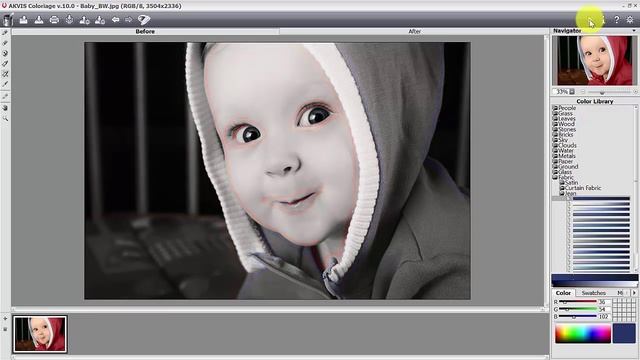The height and width of the screenshot is (360, 640).
Task: Click the current dark blue color swatch
Action: click(624, 334)
